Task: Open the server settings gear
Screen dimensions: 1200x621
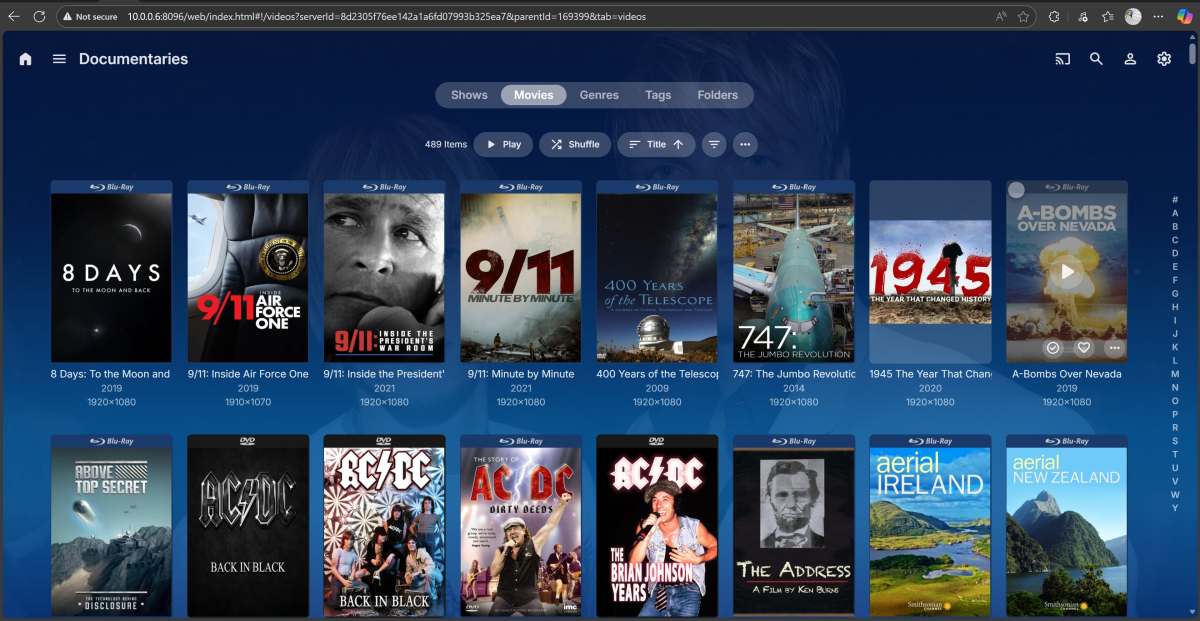Action: pos(1164,59)
